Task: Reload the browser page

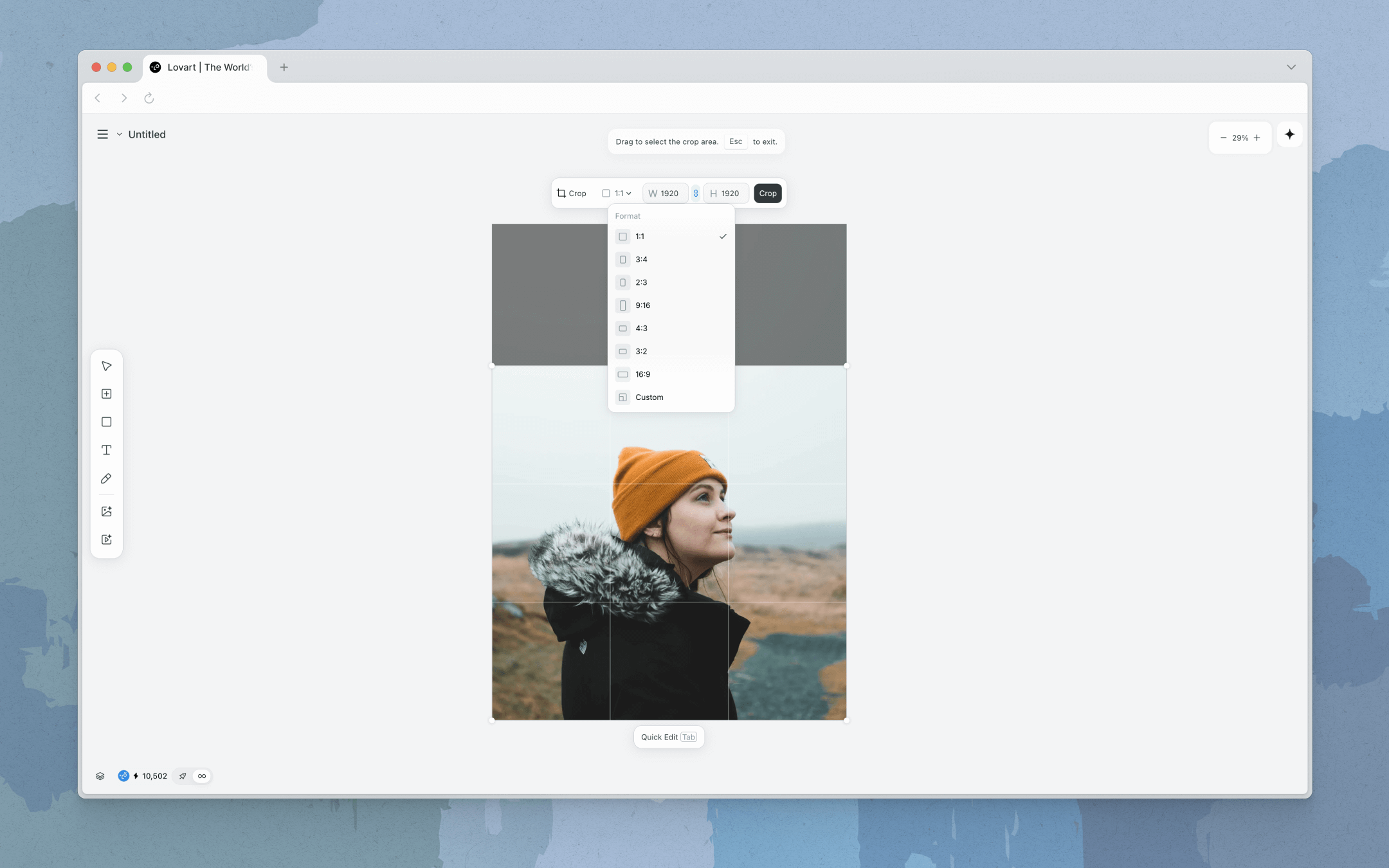Action: tap(149, 98)
